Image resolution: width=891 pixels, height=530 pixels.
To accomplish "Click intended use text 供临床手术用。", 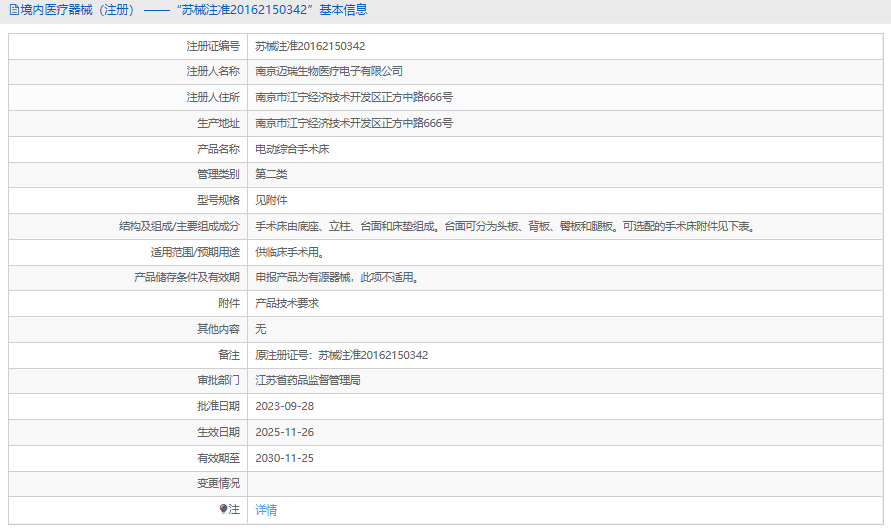I will (x=290, y=252).
